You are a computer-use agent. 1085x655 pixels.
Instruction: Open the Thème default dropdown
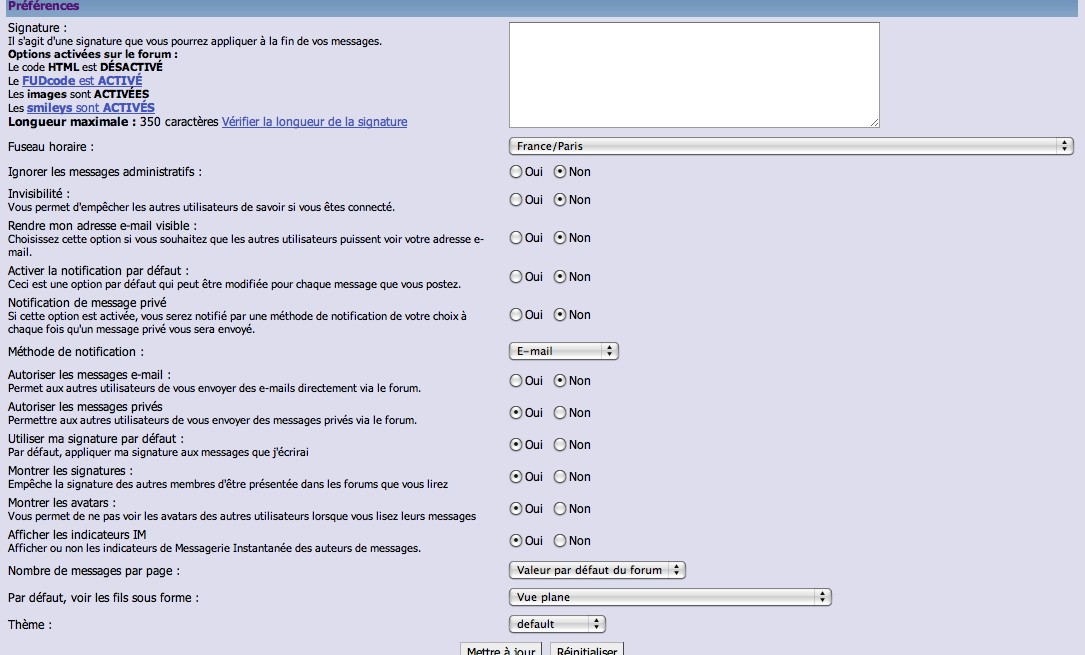coord(557,624)
